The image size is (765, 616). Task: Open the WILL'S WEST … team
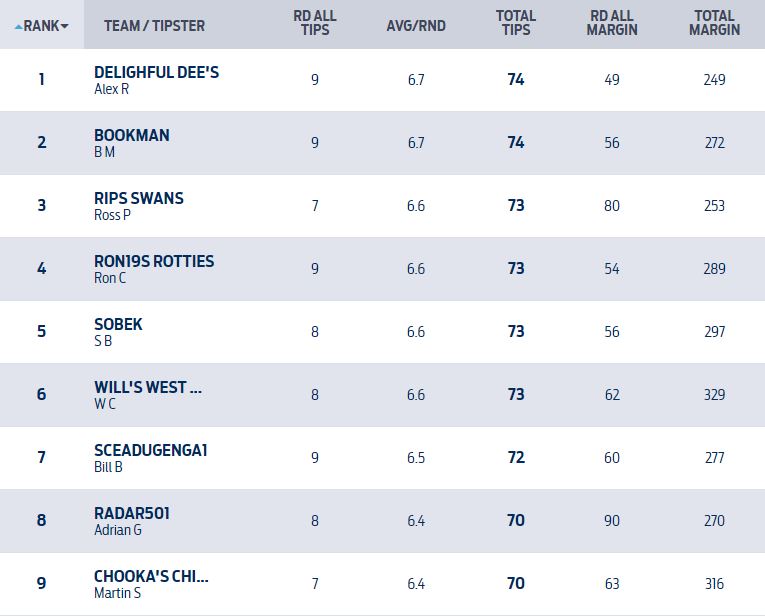tap(148, 387)
